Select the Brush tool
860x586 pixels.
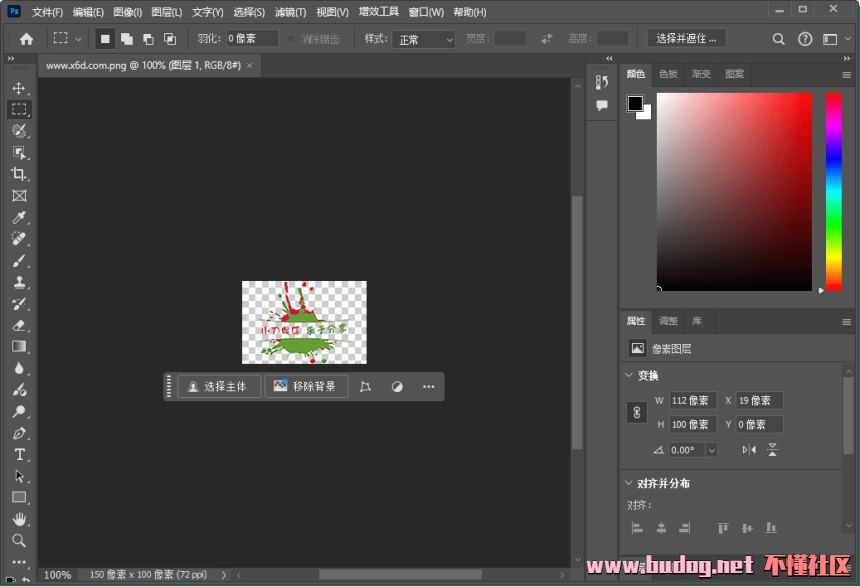[19, 261]
